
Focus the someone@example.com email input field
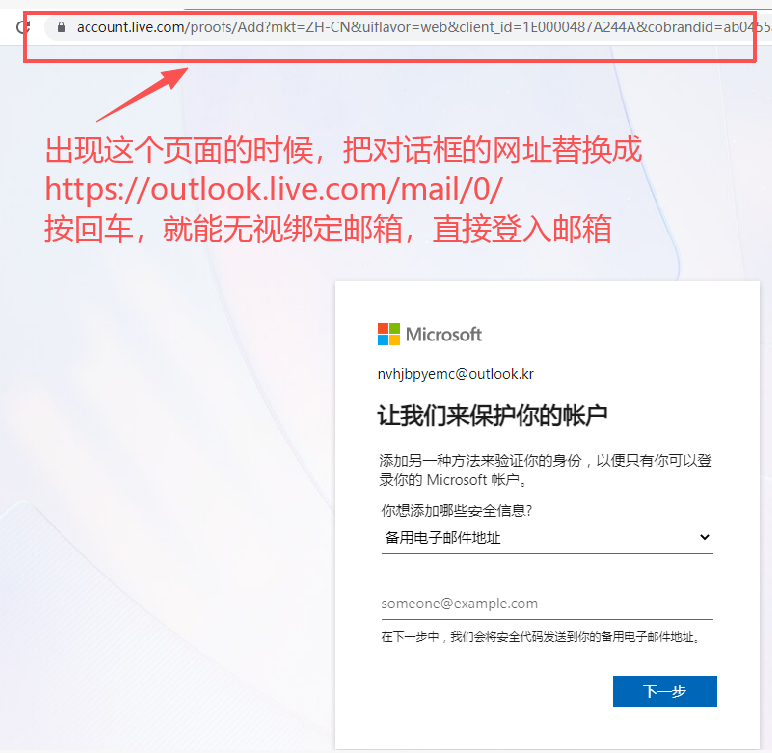[547, 604]
